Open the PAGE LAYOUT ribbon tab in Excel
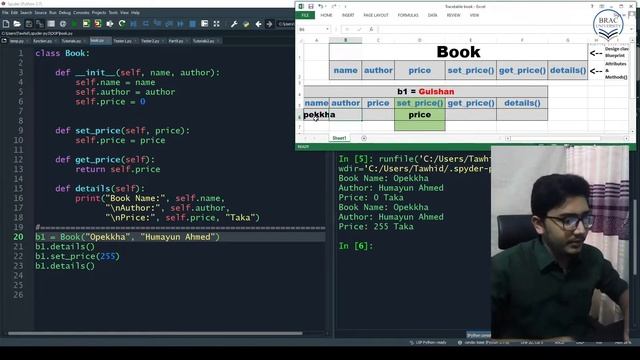 tap(376, 15)
